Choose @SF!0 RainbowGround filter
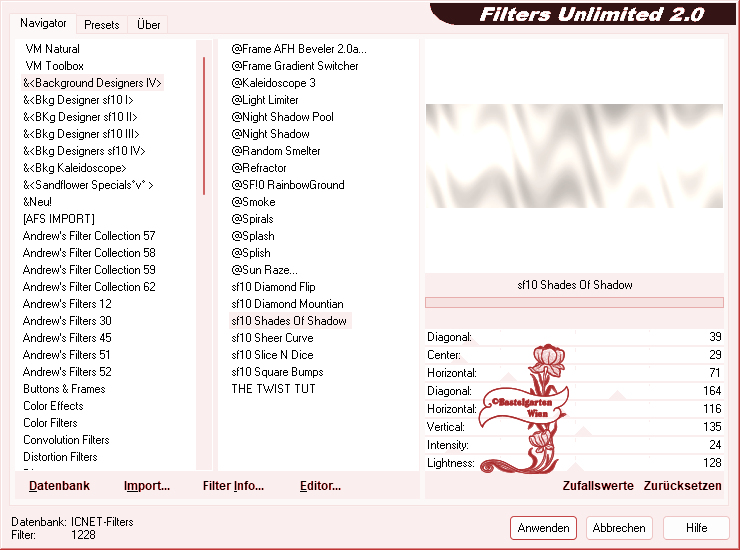 [288, 185]
